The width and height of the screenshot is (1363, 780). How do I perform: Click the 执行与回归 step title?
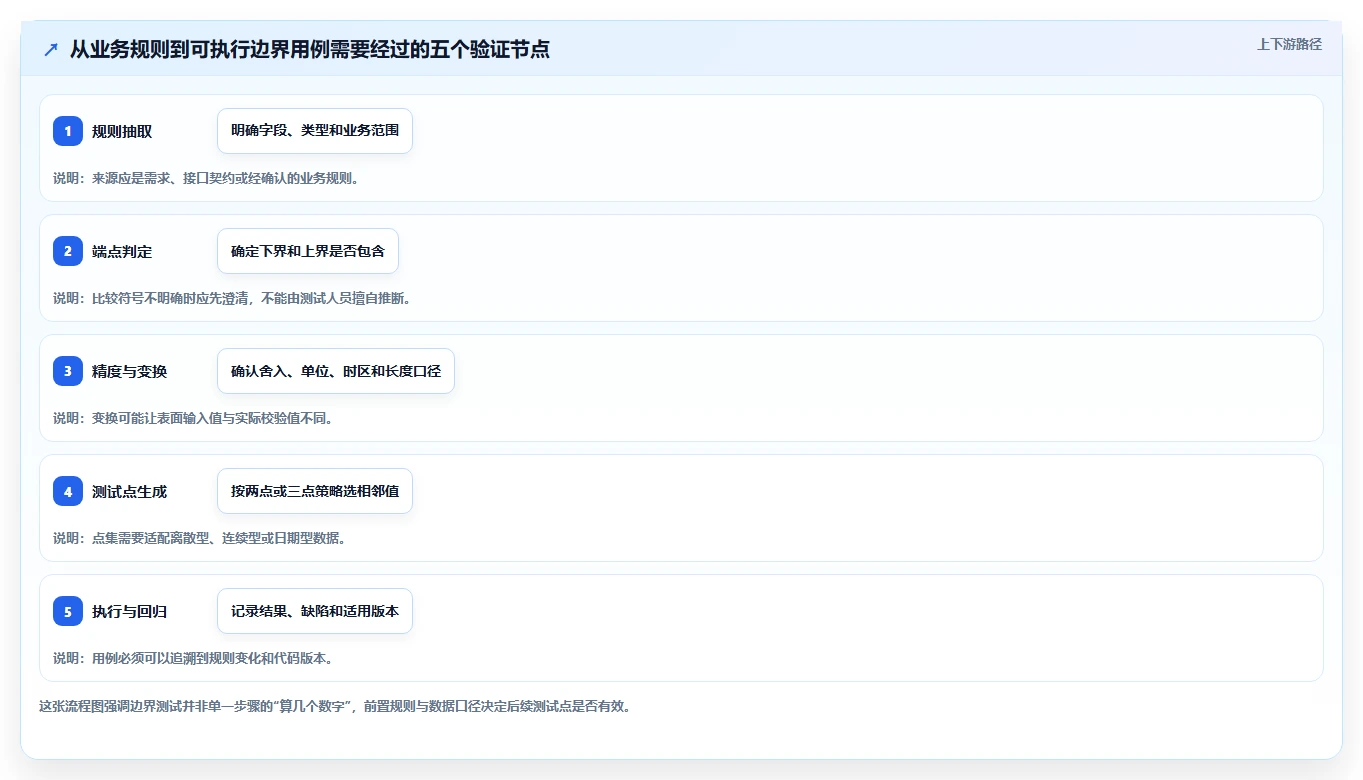[129, 612]
